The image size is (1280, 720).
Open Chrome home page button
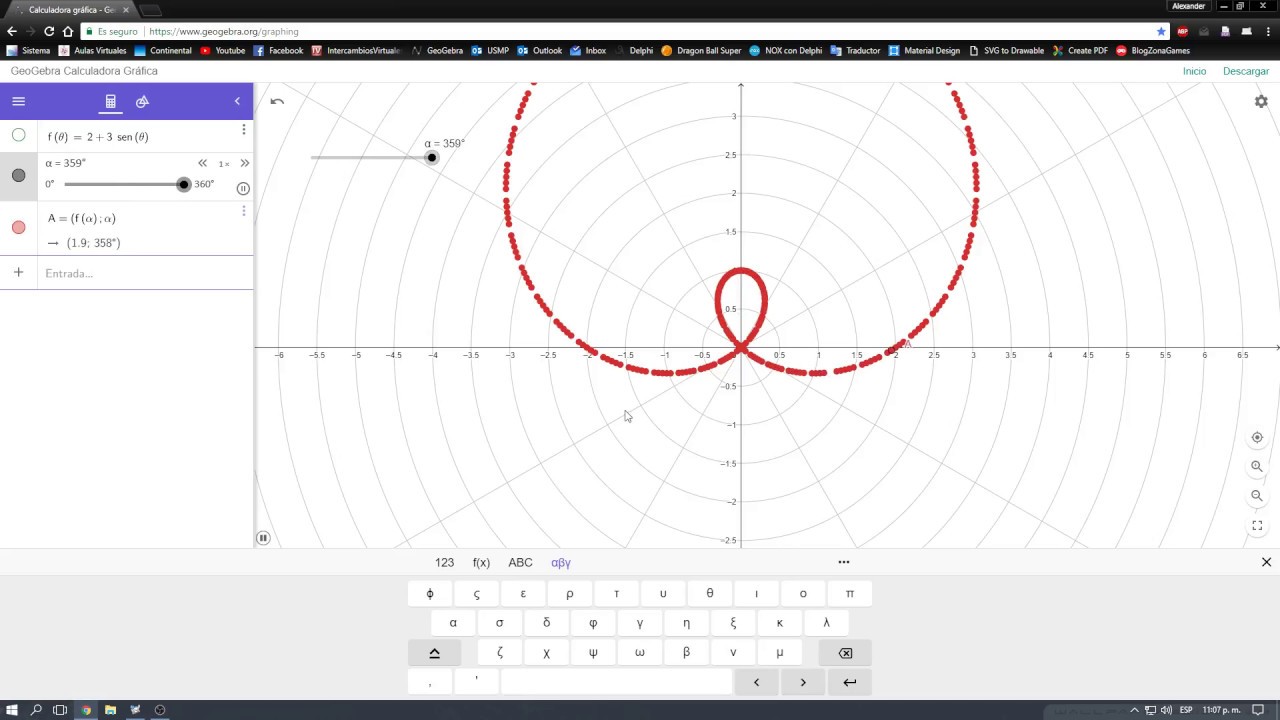click(x=68, y=31)
